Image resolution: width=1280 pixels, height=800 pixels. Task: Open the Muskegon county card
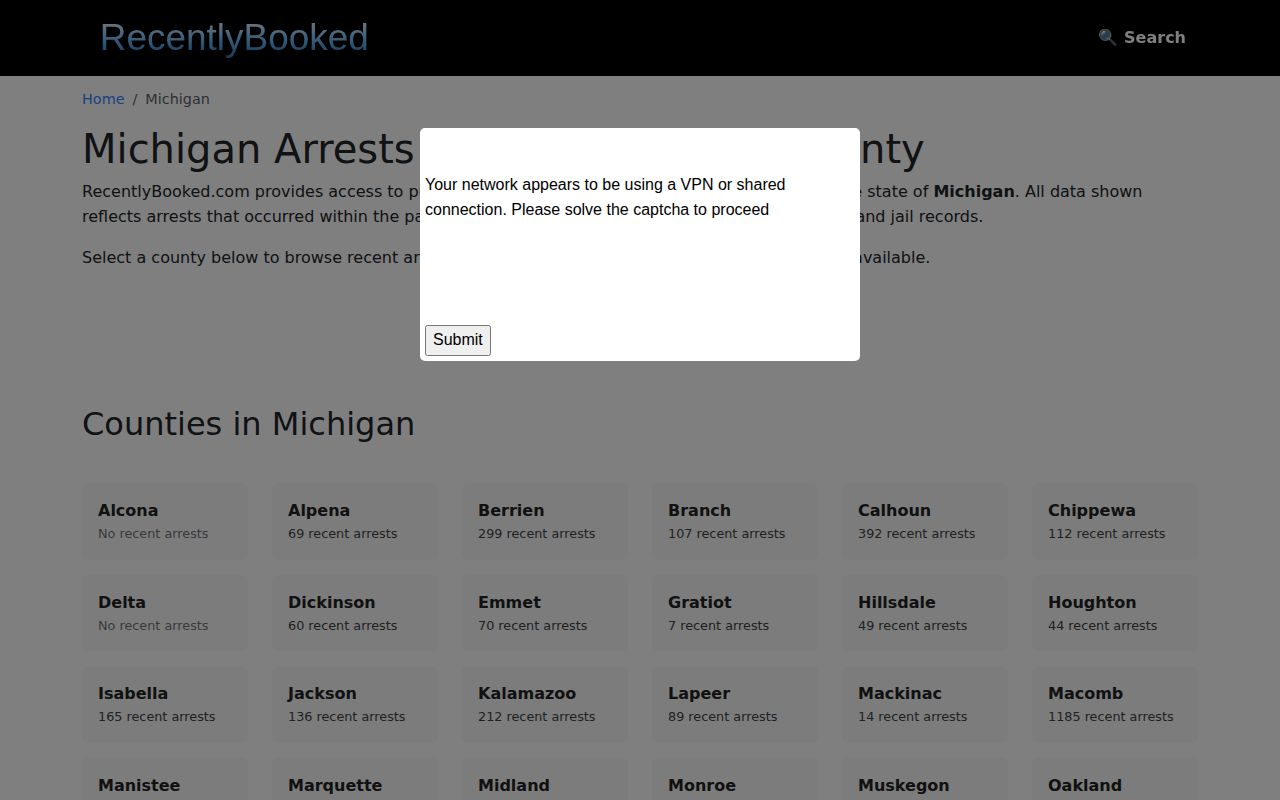pos(925,779)
